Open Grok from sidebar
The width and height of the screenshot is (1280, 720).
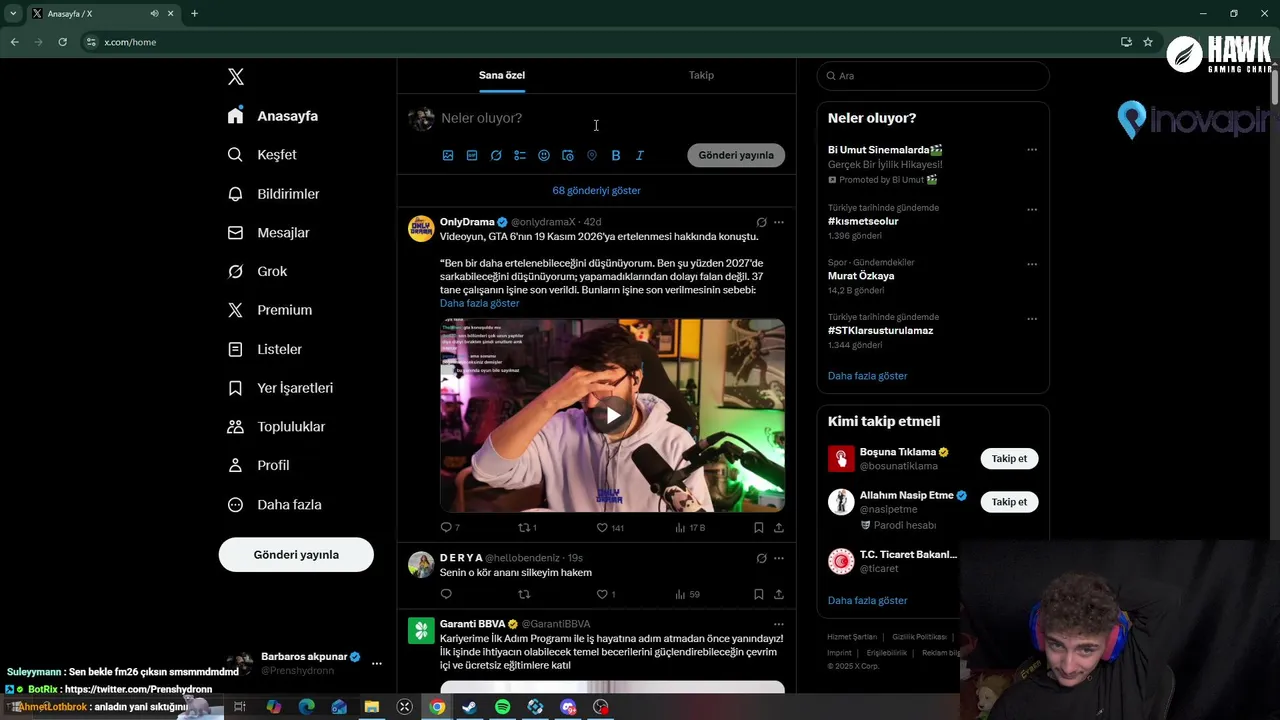pos(257,272)
